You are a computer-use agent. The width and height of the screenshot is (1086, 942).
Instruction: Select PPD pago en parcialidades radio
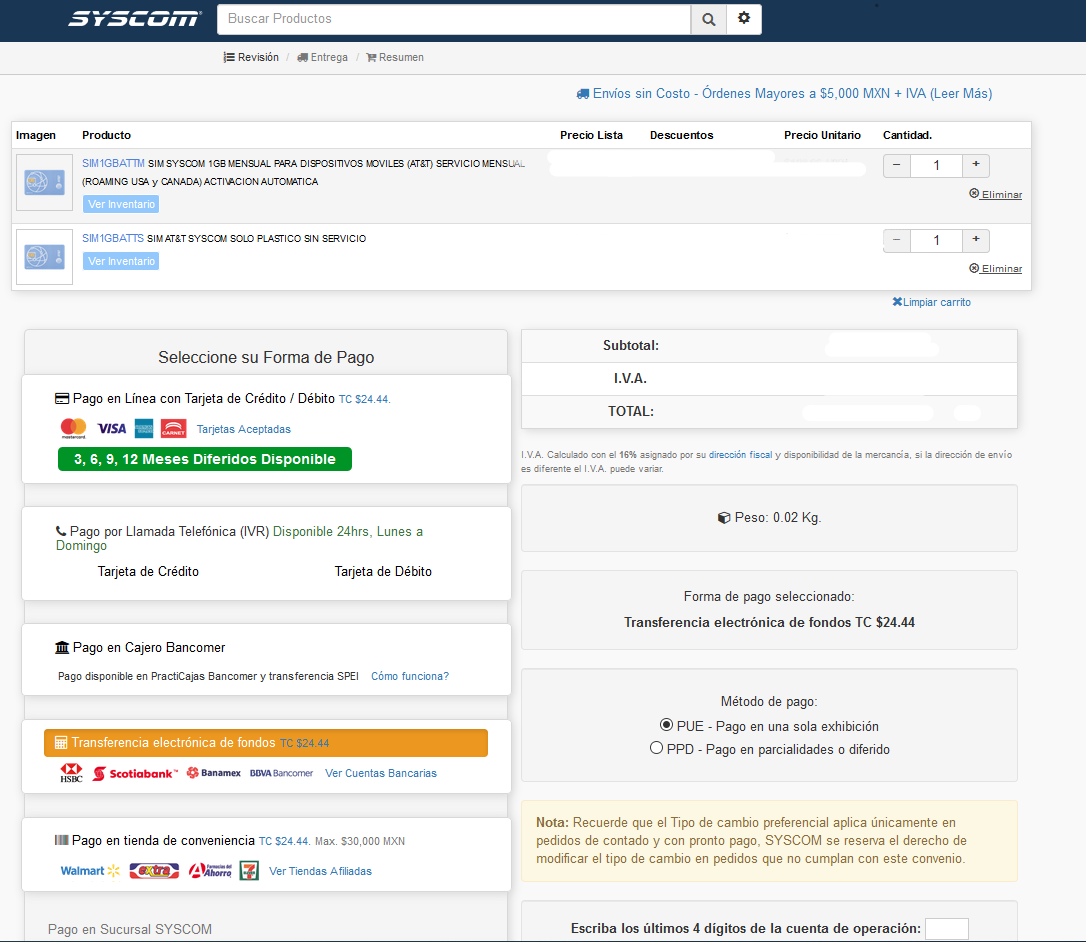pyautogui.click(x=656, y=748)
